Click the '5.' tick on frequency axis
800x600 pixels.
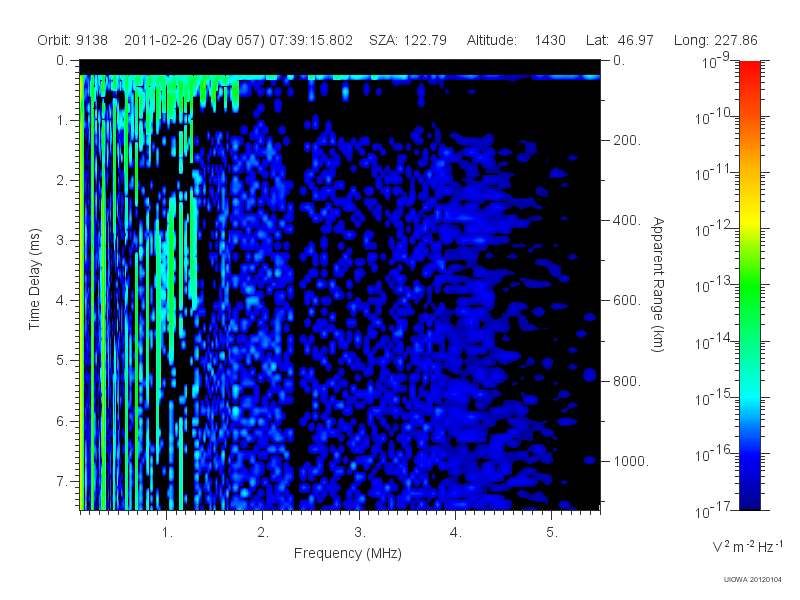coord(552,533)
